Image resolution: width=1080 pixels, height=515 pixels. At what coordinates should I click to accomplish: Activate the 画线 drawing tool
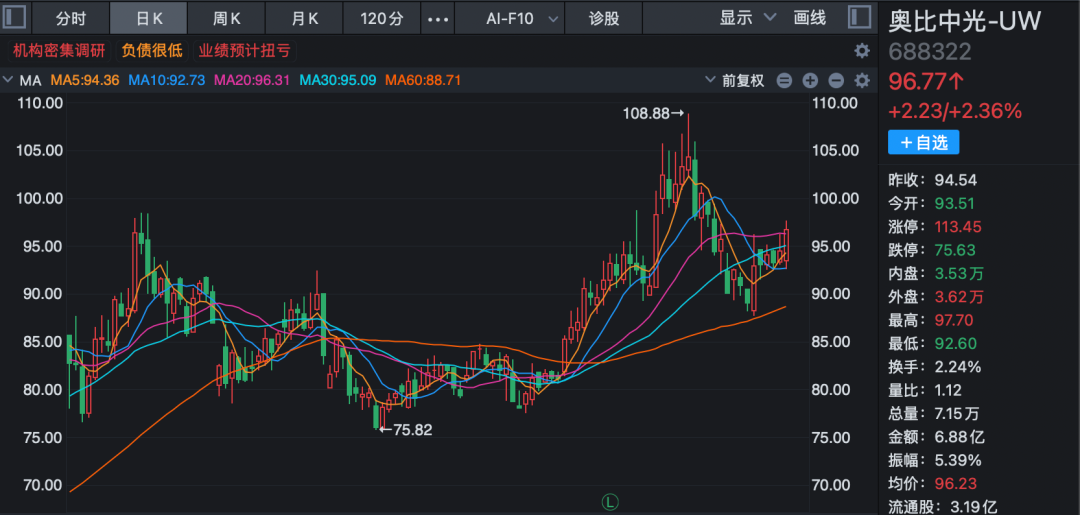pos(809,18)
